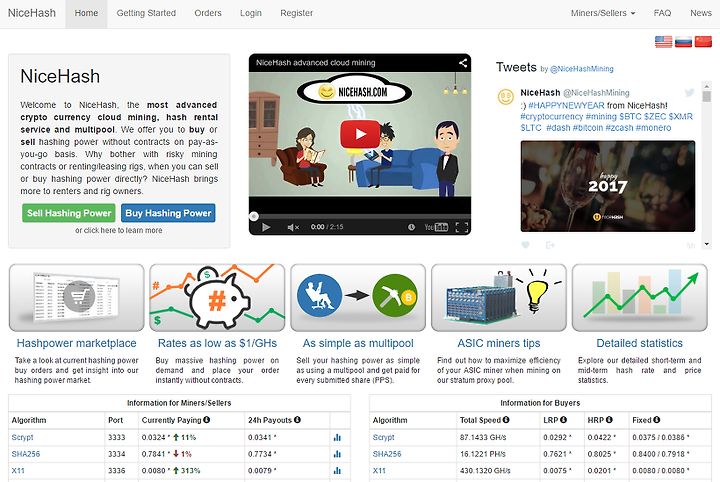
Task: Switch to Russian via the flag icon
Action: point(683,42)
